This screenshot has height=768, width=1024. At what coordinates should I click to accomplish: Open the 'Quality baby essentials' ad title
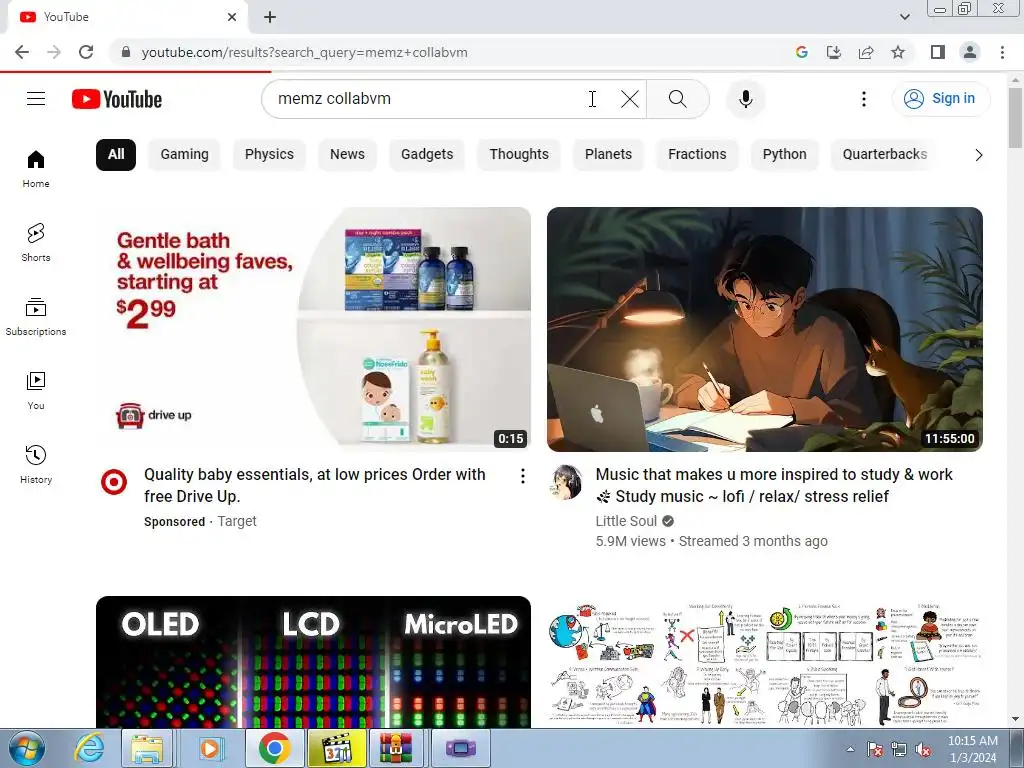click(x=315, y=485)
